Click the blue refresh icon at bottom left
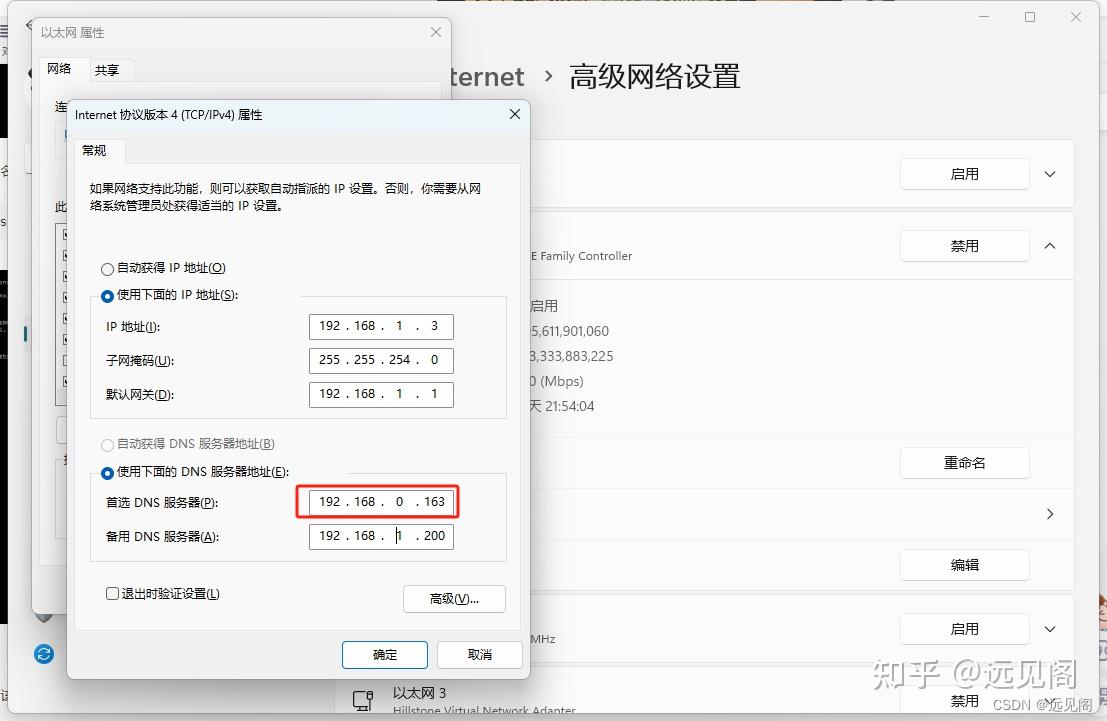The width and height of the screenshot is (1107, 721). [x=43, y=653]
